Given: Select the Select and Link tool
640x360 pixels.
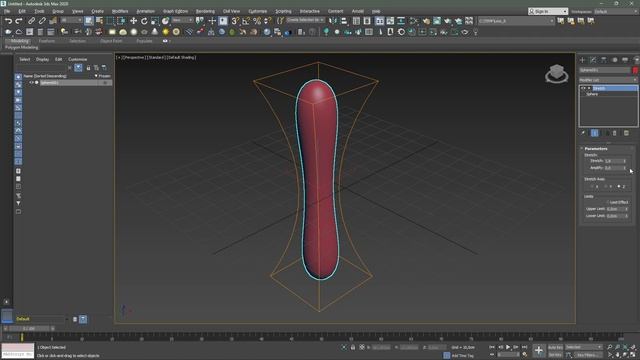Looking at the screenshot, I should tap(31, 21).
